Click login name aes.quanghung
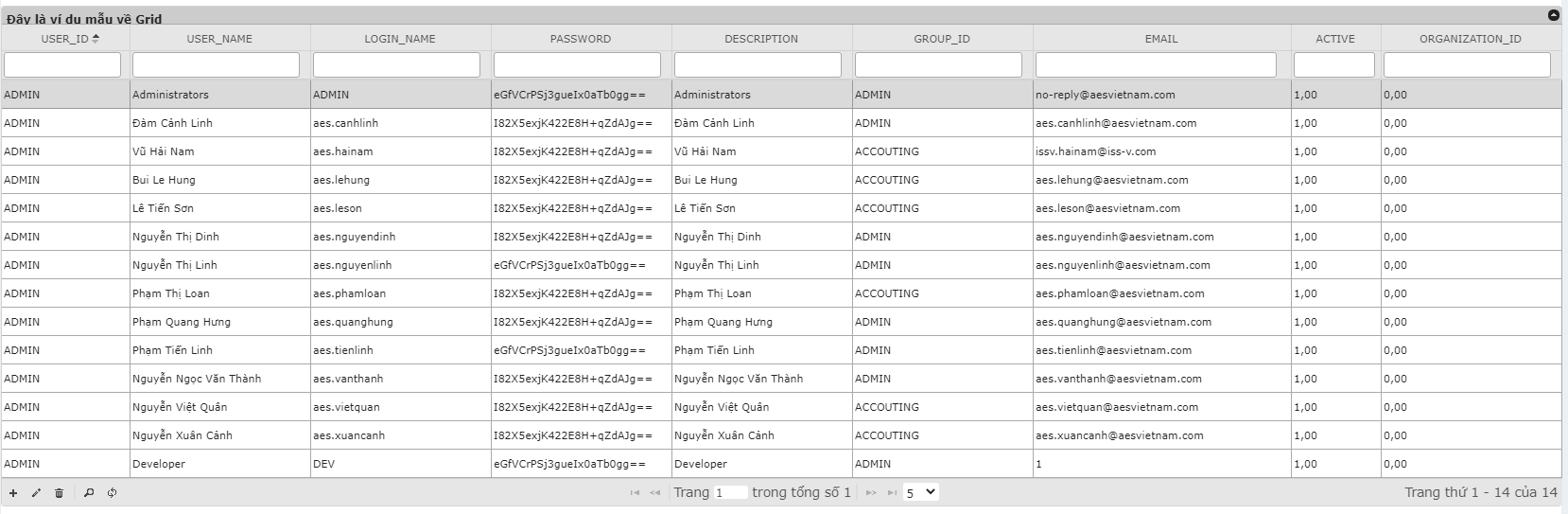Screen dimensions: 1568x514 coord(353,322)
